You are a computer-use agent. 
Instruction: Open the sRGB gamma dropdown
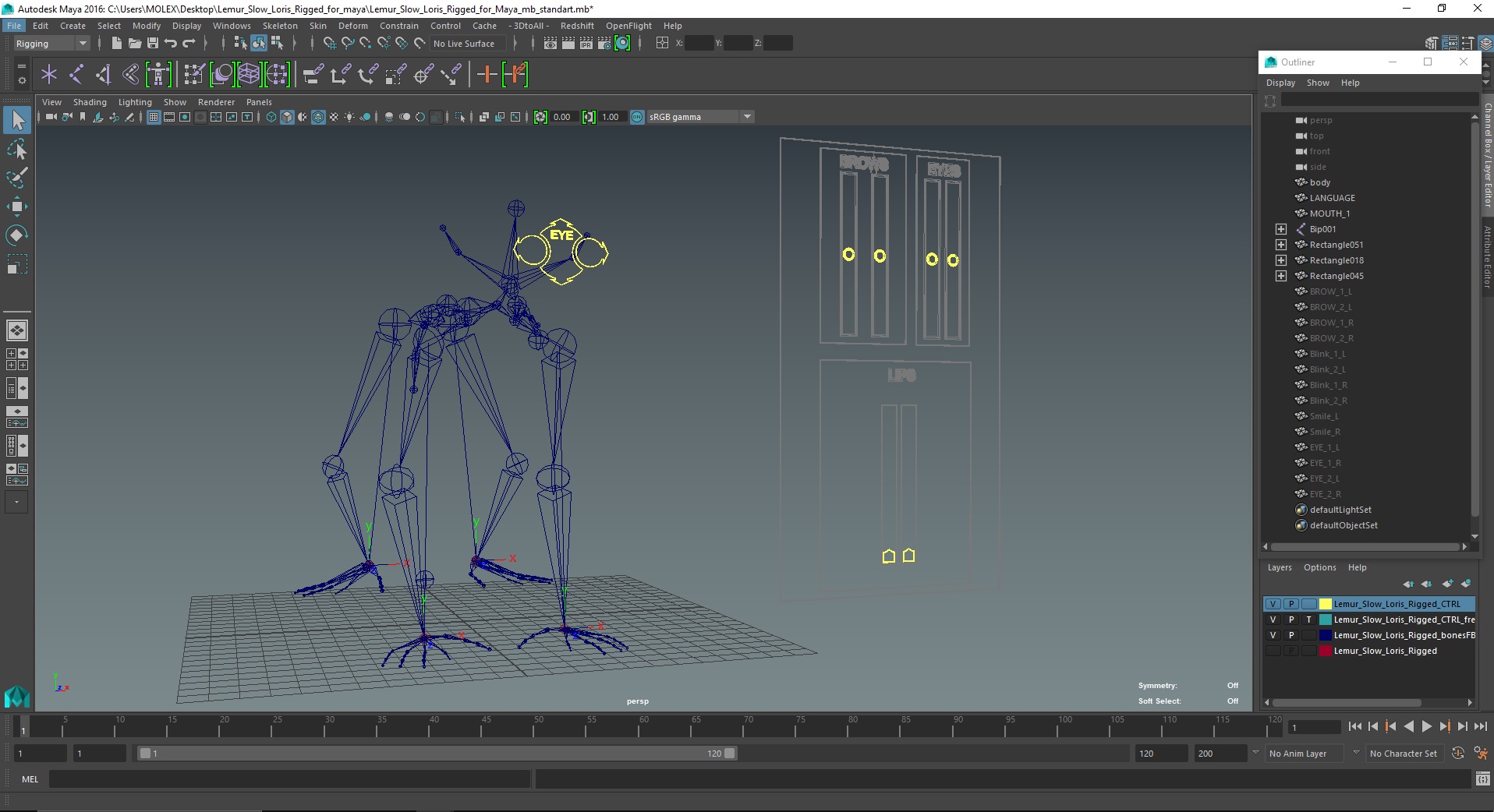click(x=700, y=117)
